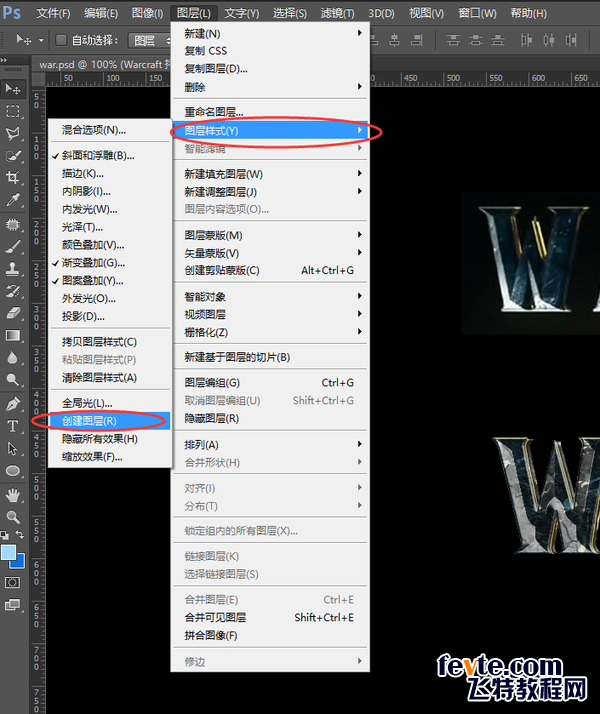This screenshot has height=714, width=600.
Task: Select the Crop tool
Action: tap(13, 178)
